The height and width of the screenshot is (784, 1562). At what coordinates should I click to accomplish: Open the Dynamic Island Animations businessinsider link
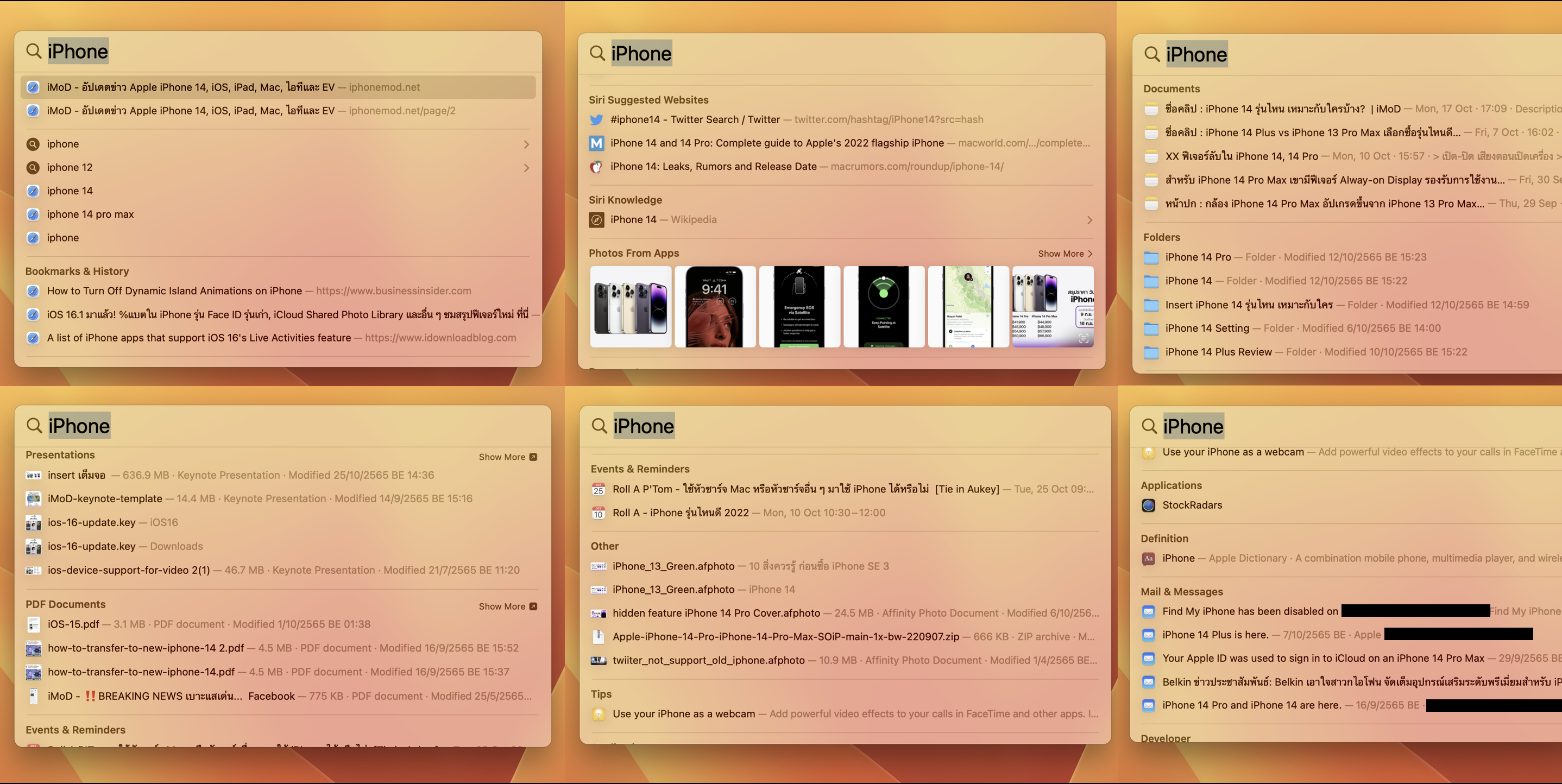pyautogui.click(x=175, y=291)
